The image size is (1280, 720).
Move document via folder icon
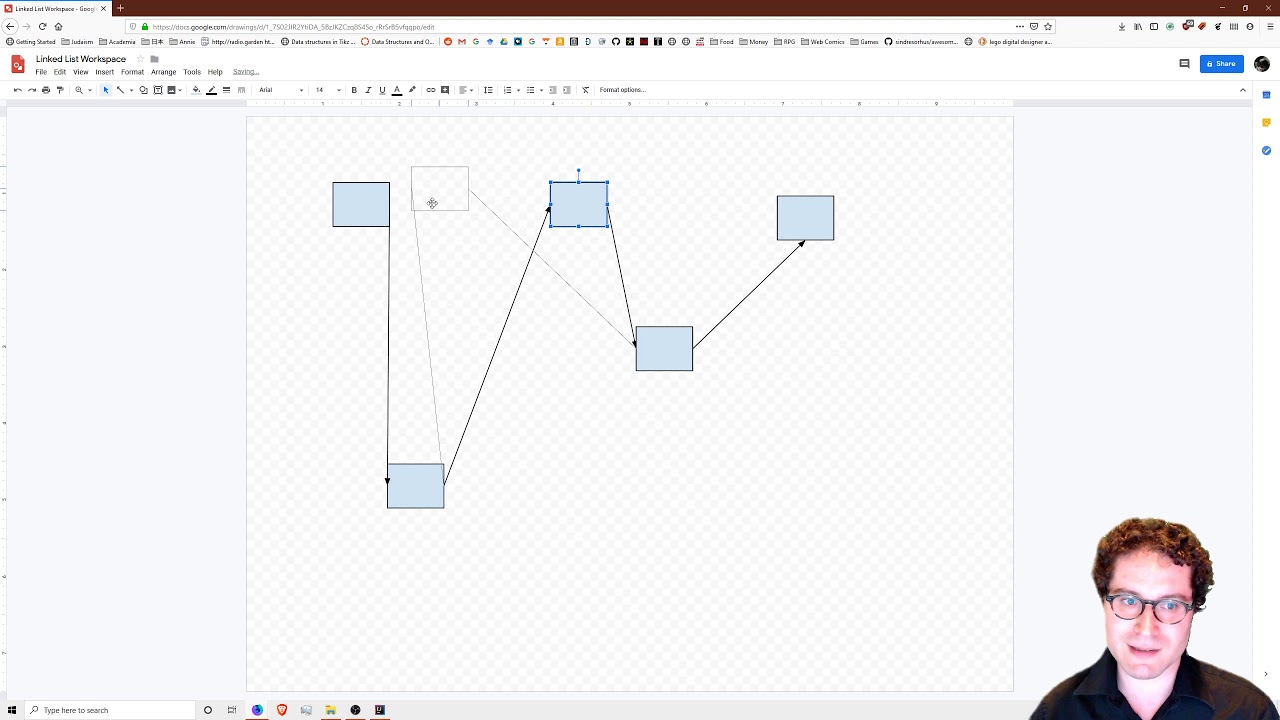coord(154,59)
